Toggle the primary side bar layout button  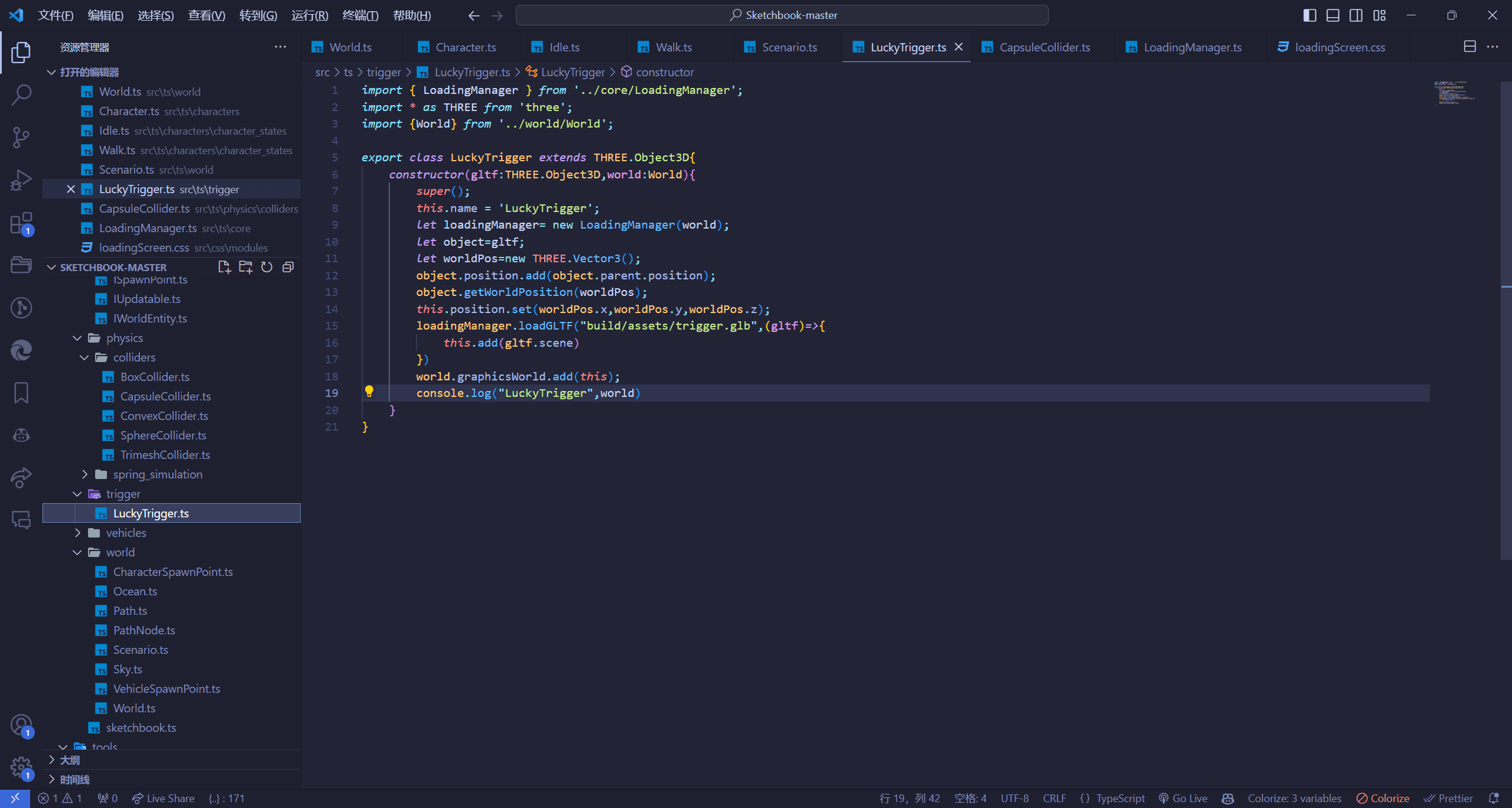(1309, 15)
